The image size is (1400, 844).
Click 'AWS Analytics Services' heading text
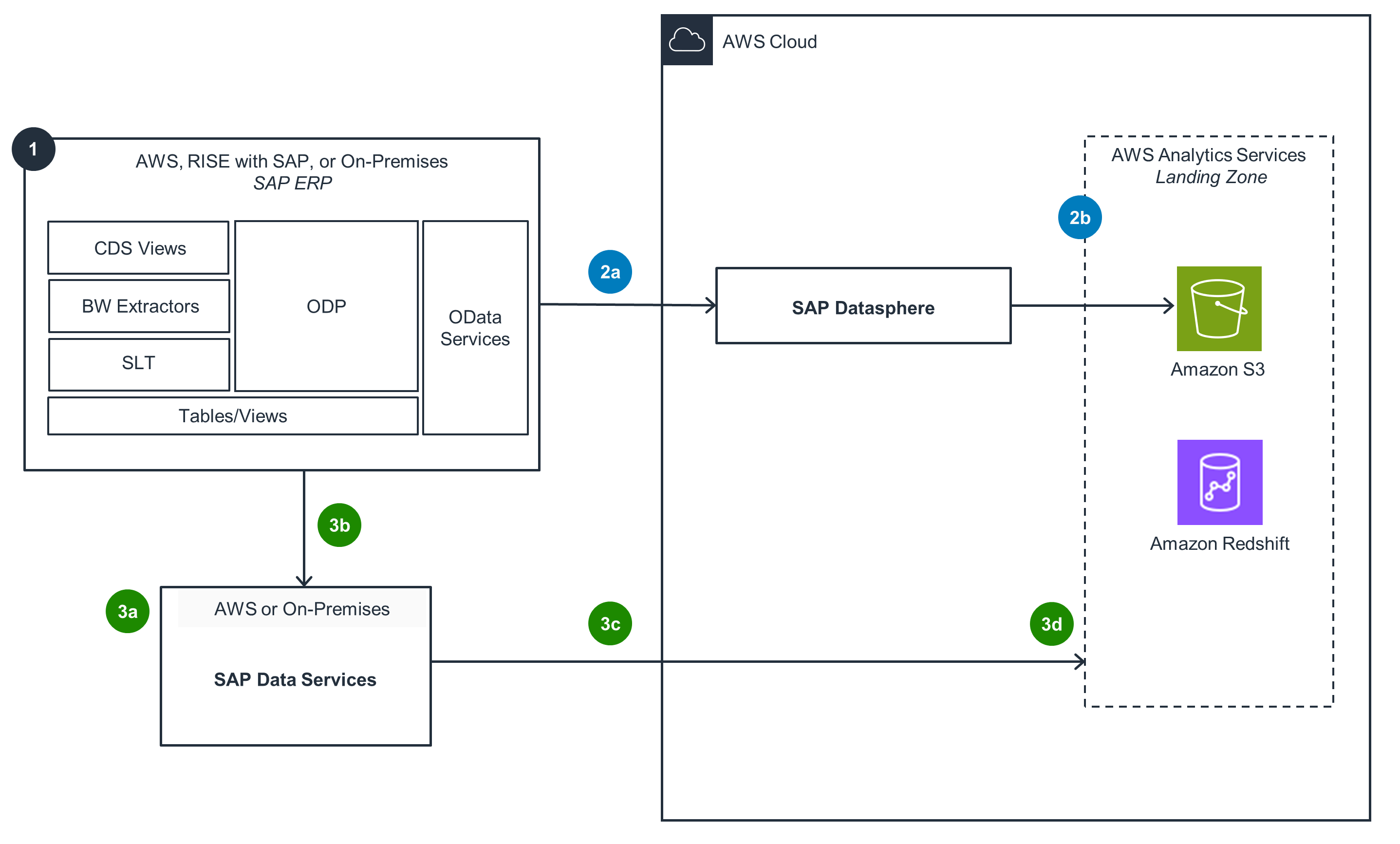[x=1208, y=155]
